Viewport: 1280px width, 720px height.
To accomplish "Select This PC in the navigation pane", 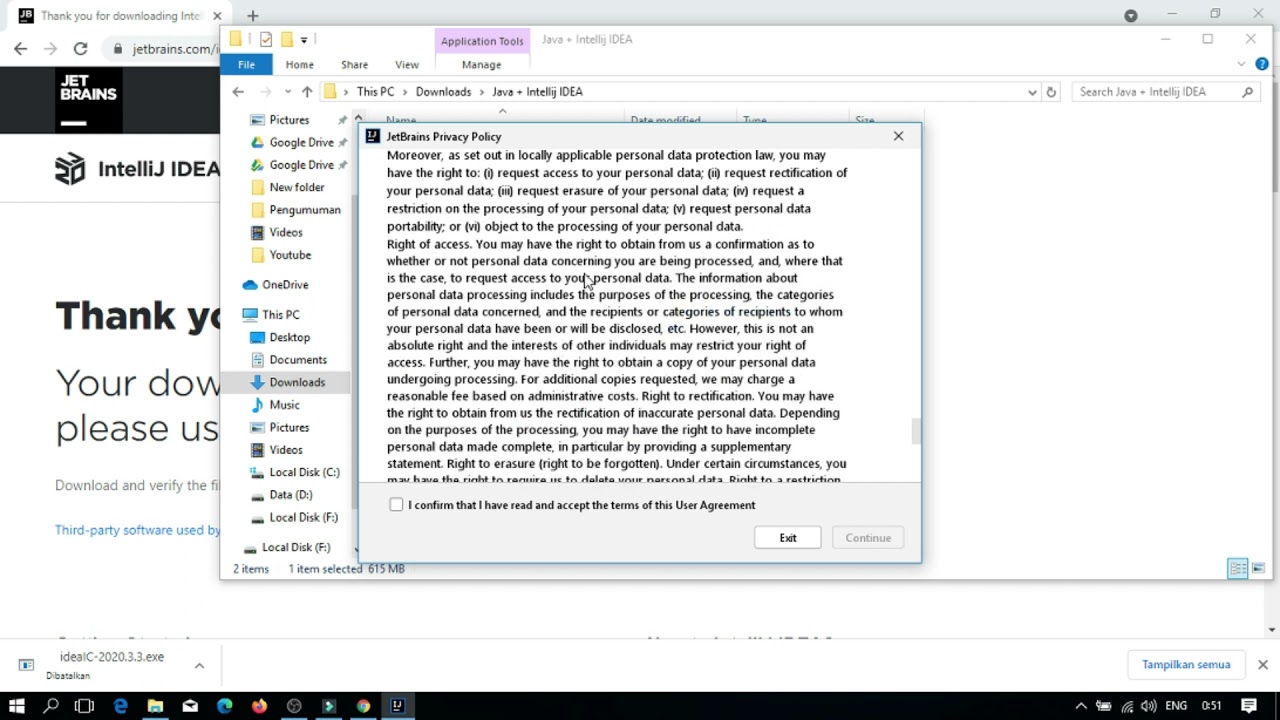I will click(280, 315).
